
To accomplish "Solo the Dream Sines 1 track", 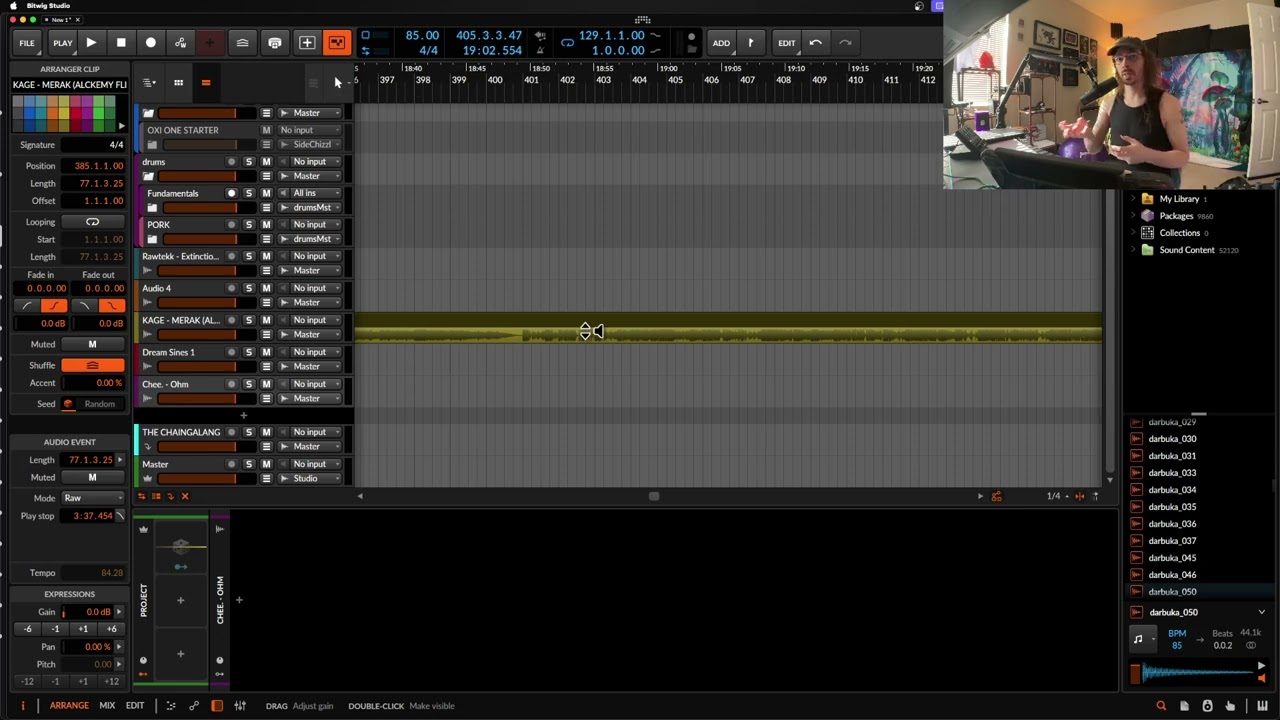I will [249, 353].
